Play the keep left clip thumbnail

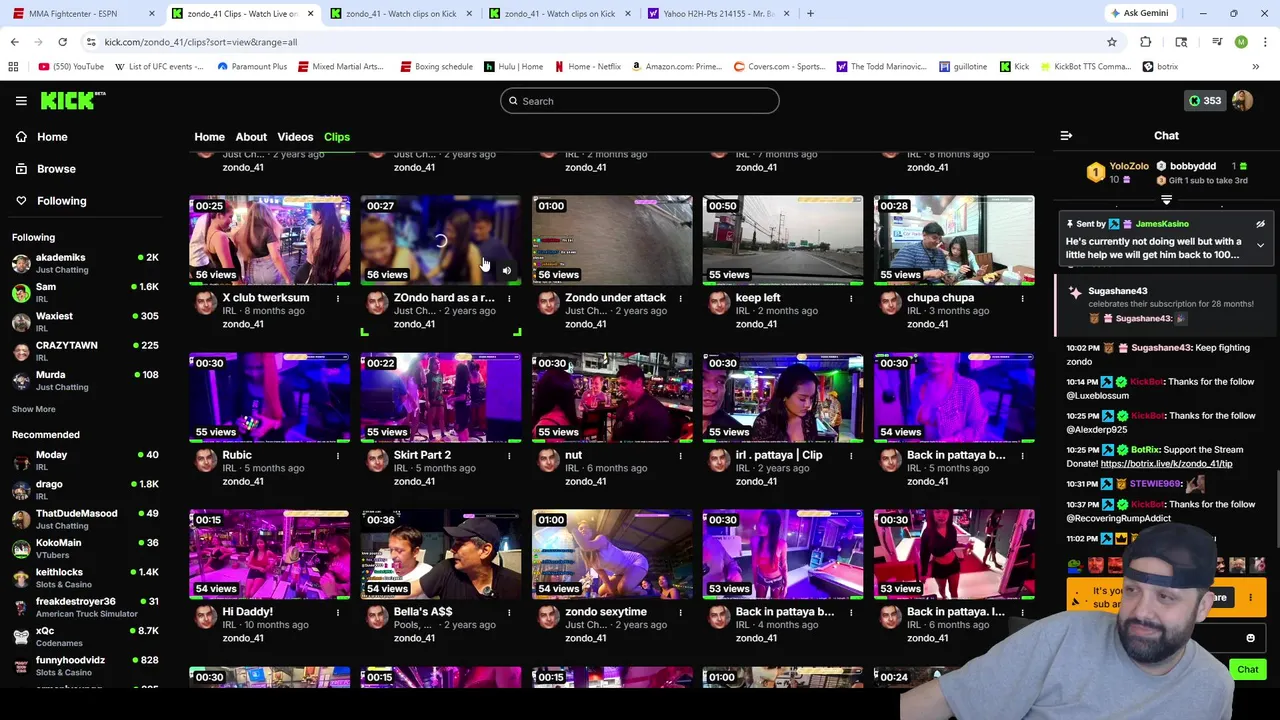pos(783,240)
